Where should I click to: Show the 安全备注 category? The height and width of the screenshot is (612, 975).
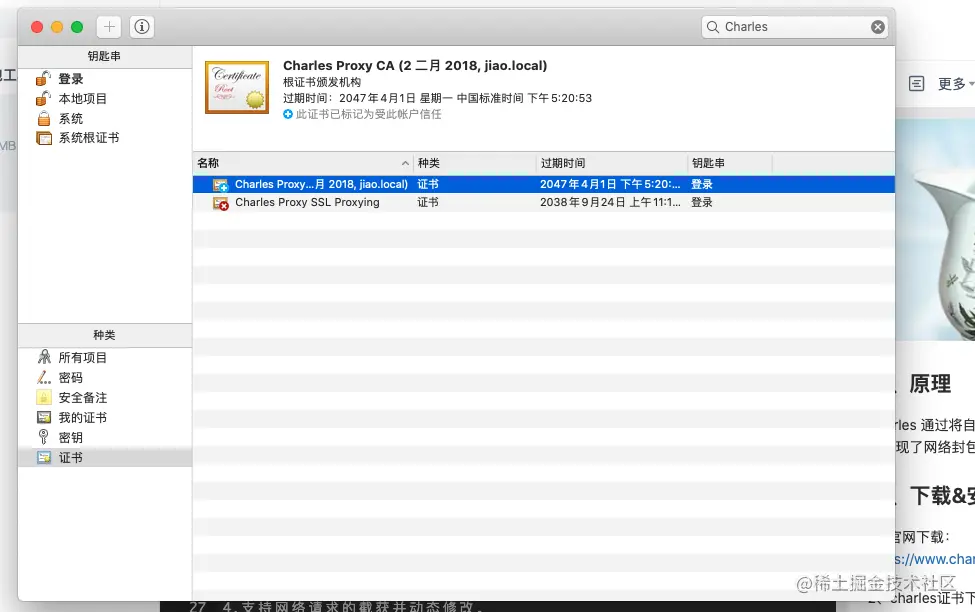coord(83,397)
